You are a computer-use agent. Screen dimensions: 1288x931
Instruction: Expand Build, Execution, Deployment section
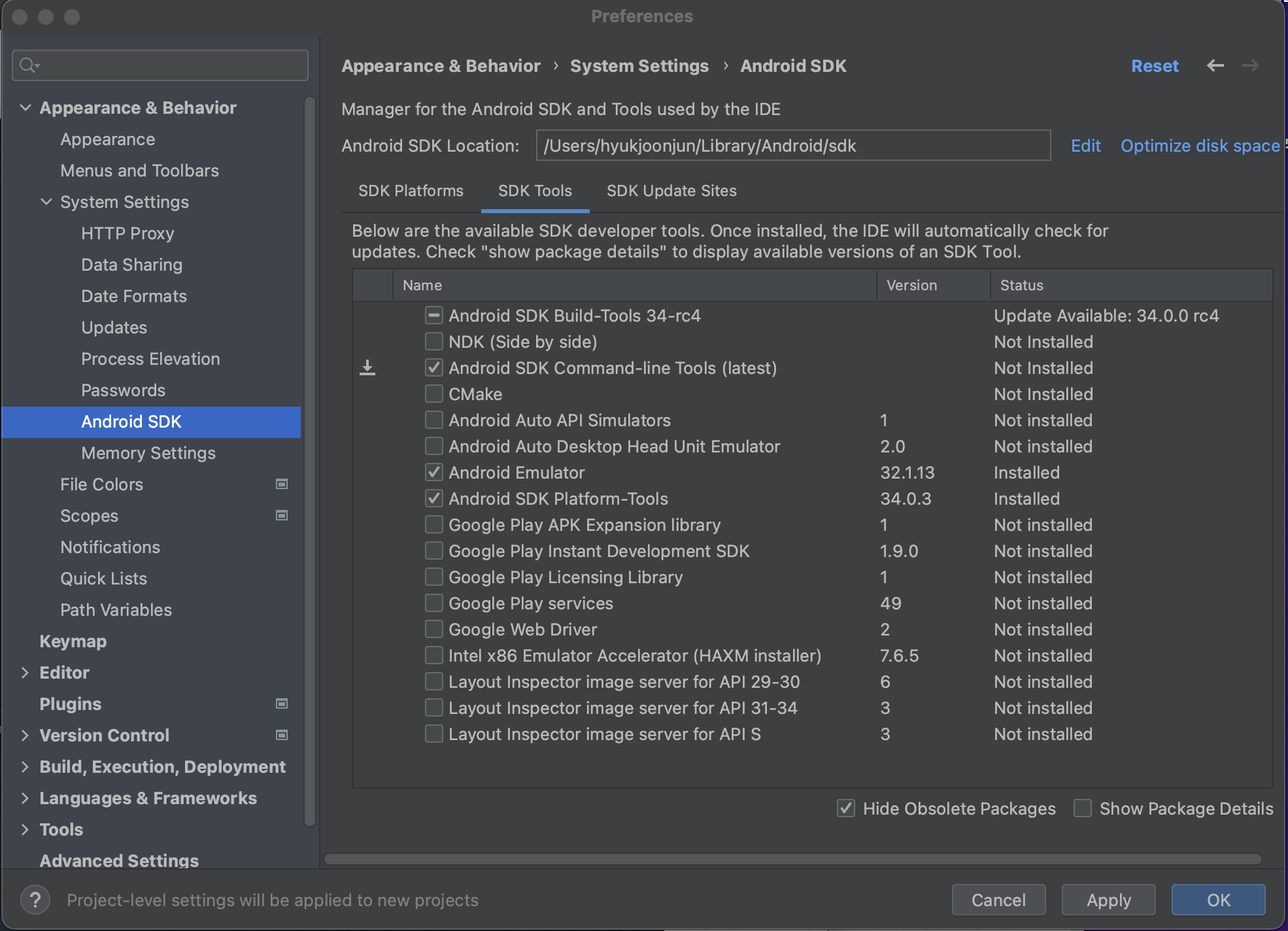[x=25, y=766]
